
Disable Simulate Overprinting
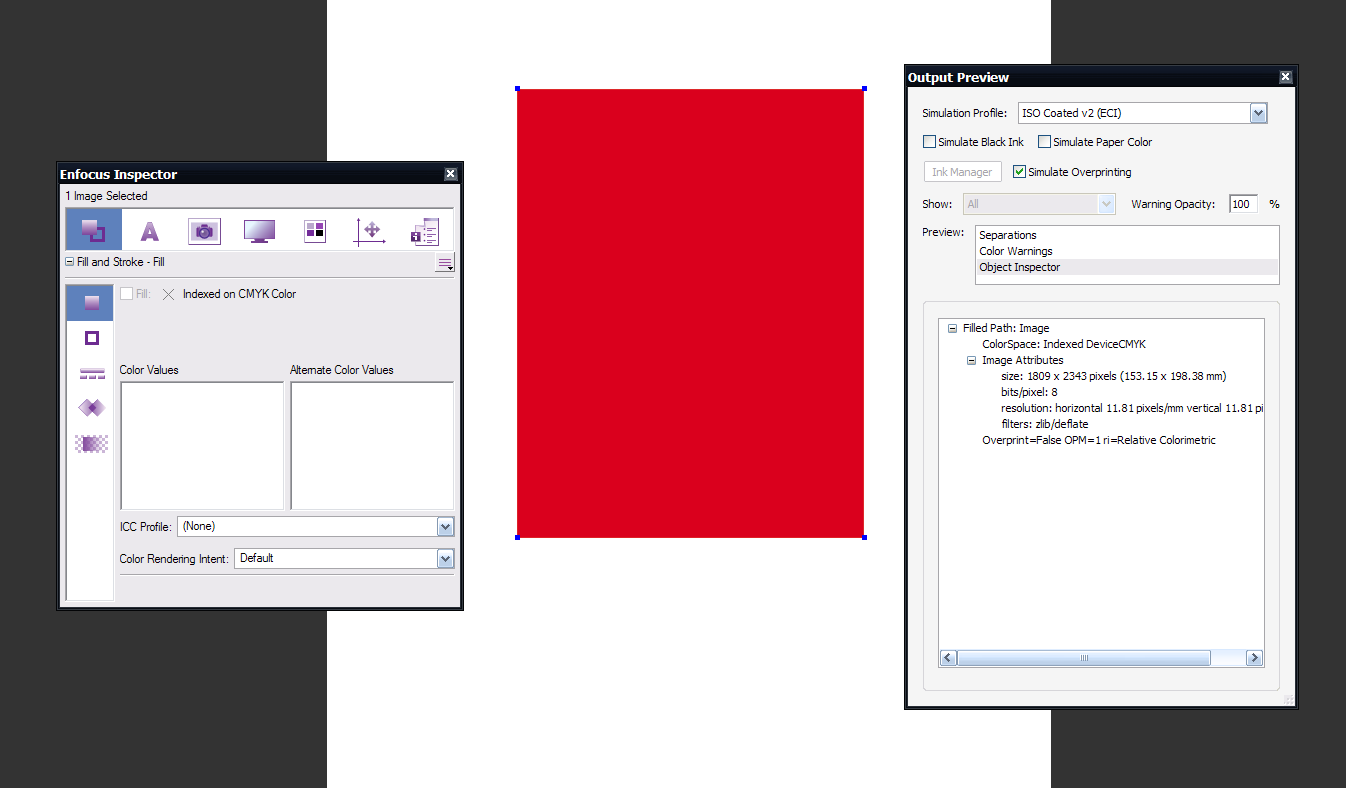click(x=1020, y=172)
